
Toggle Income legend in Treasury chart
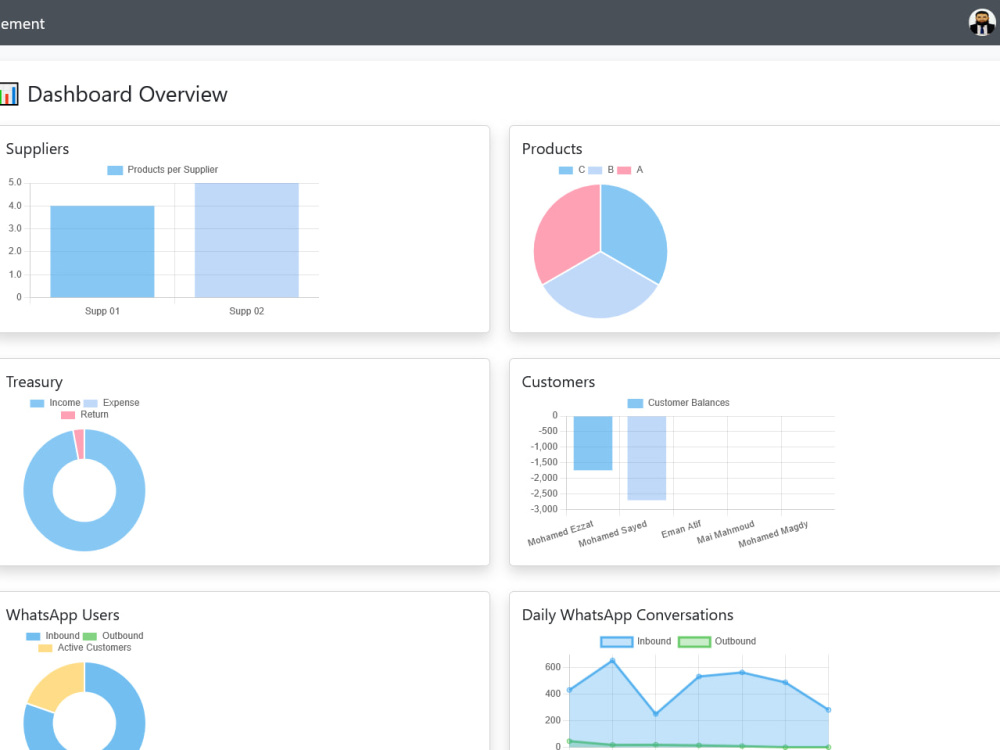point(55,402)
